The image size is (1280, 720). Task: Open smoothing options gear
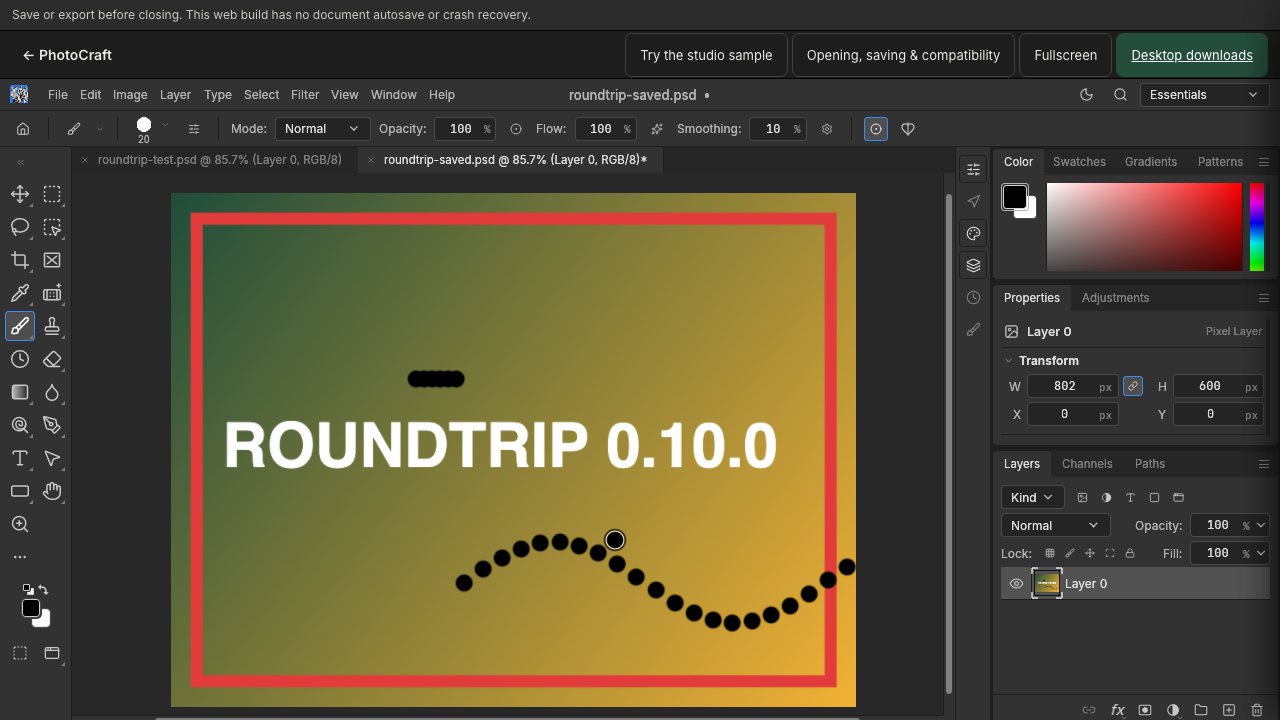827,129
